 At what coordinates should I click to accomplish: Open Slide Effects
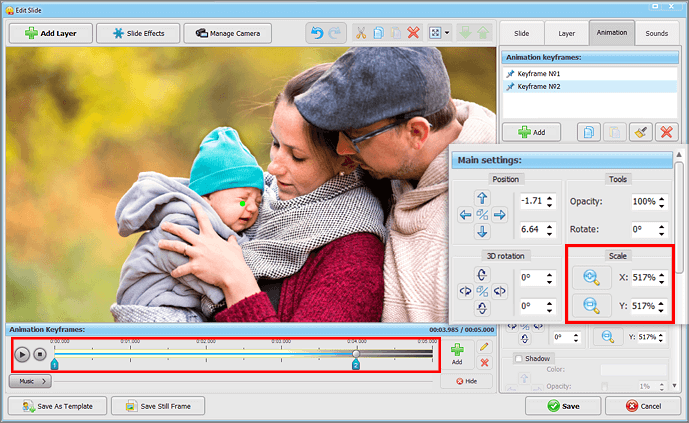coord(138,33)
